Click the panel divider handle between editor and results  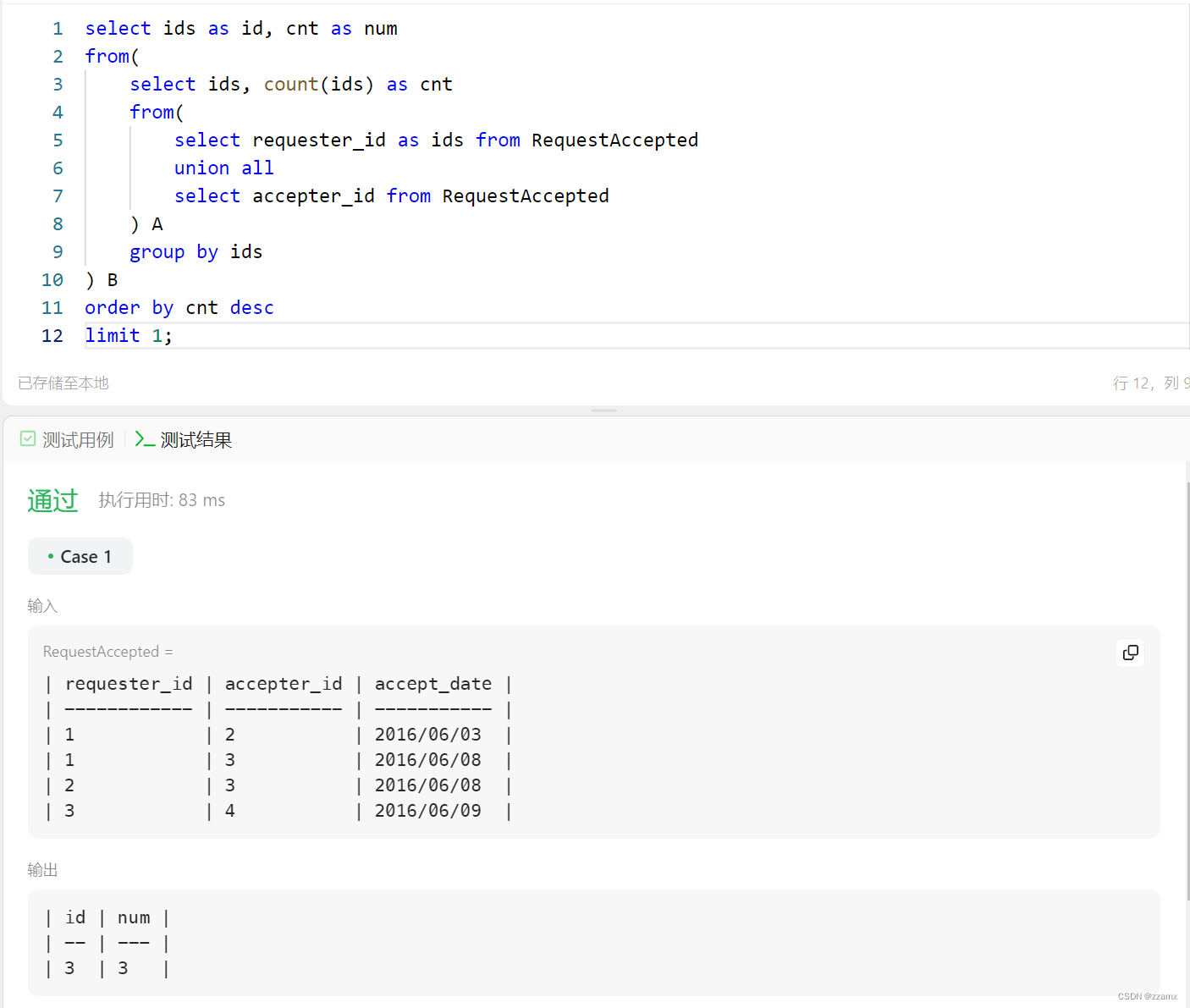coord(604,410)
